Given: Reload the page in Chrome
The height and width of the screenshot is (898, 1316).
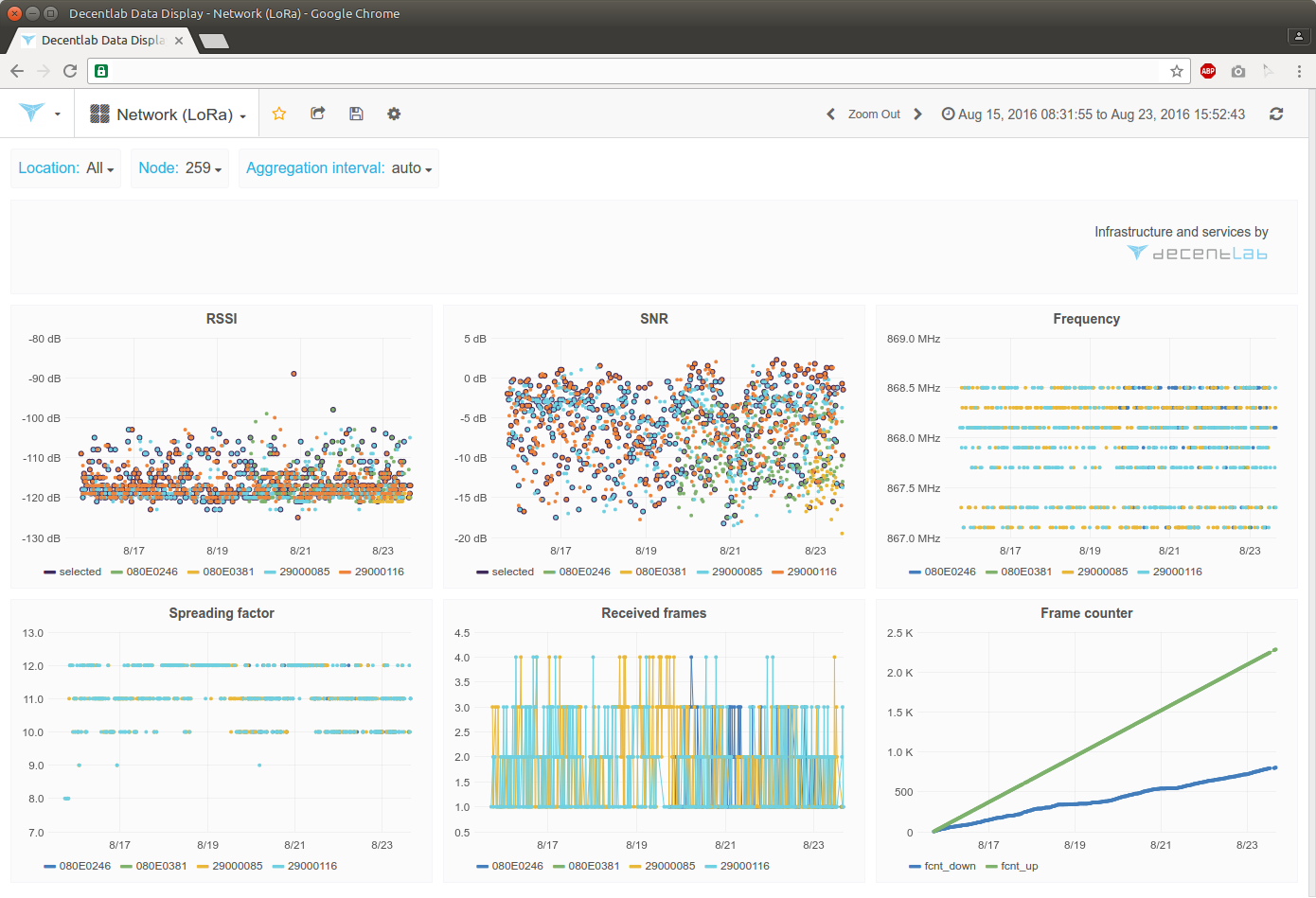Looking at the screenshot, I should [x=69, y=71].
